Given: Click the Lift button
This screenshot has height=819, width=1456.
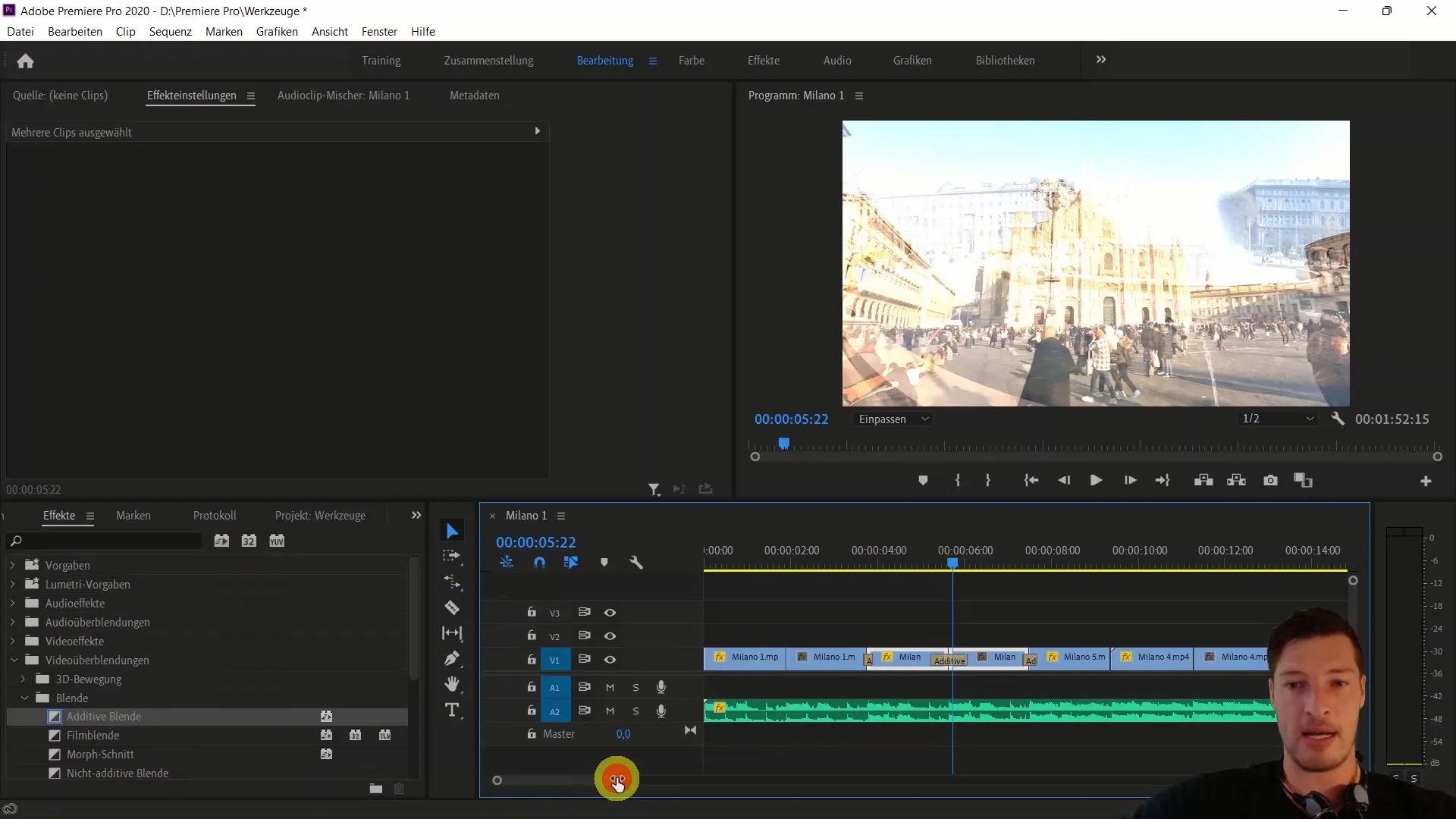Looking at the screenshot, I should 1203,480.
